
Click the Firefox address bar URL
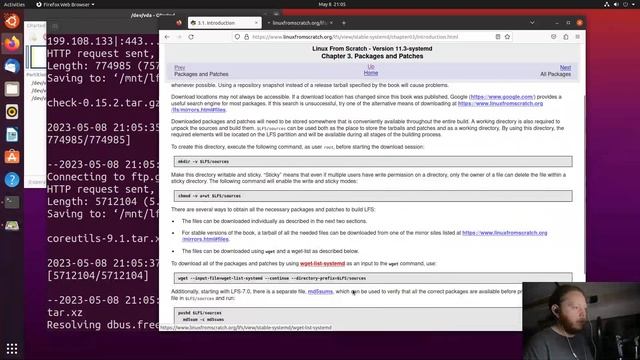[x=355, y=37]
